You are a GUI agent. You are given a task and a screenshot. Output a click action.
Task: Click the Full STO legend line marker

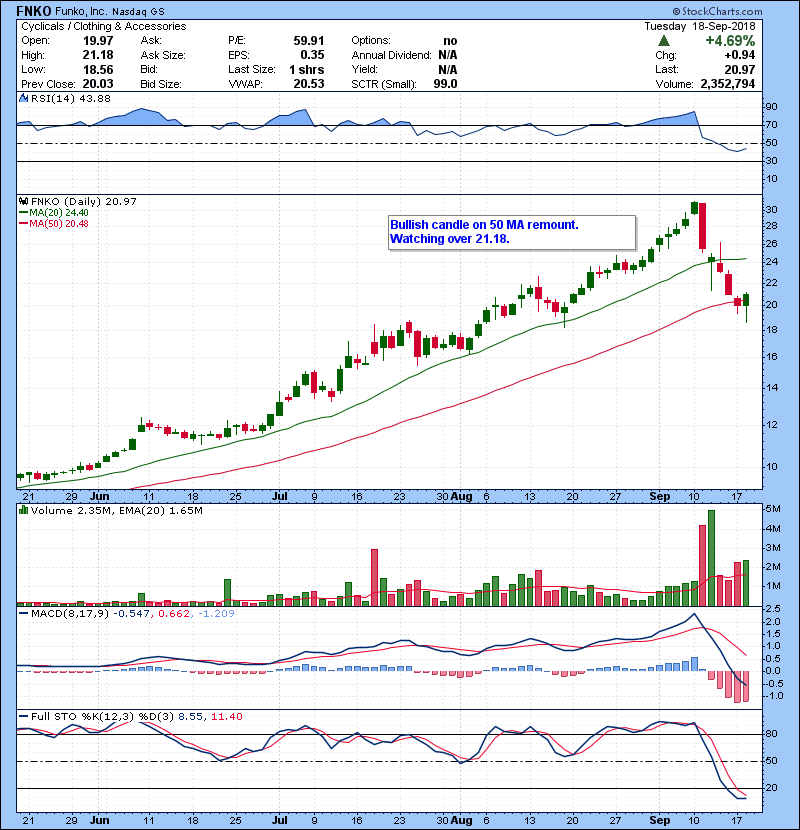pos(23,717)
